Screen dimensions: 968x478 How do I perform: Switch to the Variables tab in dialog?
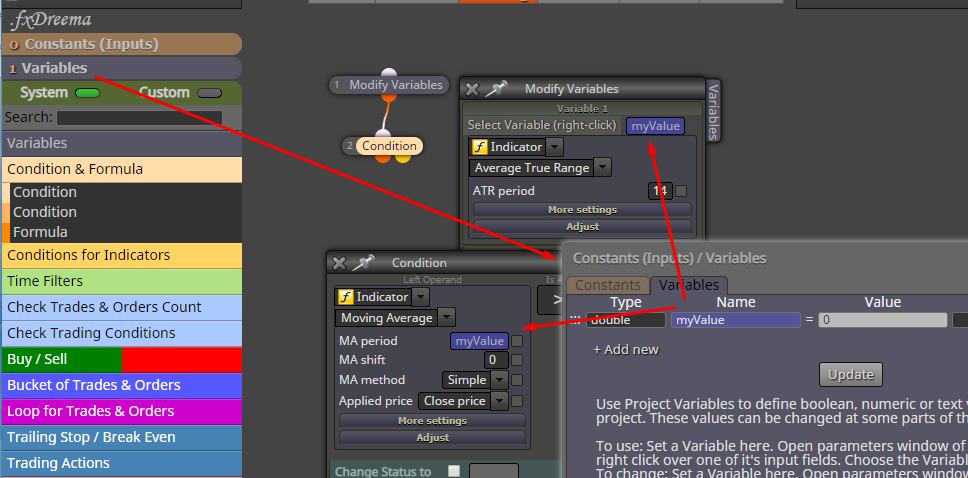click(x=689, y=285)
